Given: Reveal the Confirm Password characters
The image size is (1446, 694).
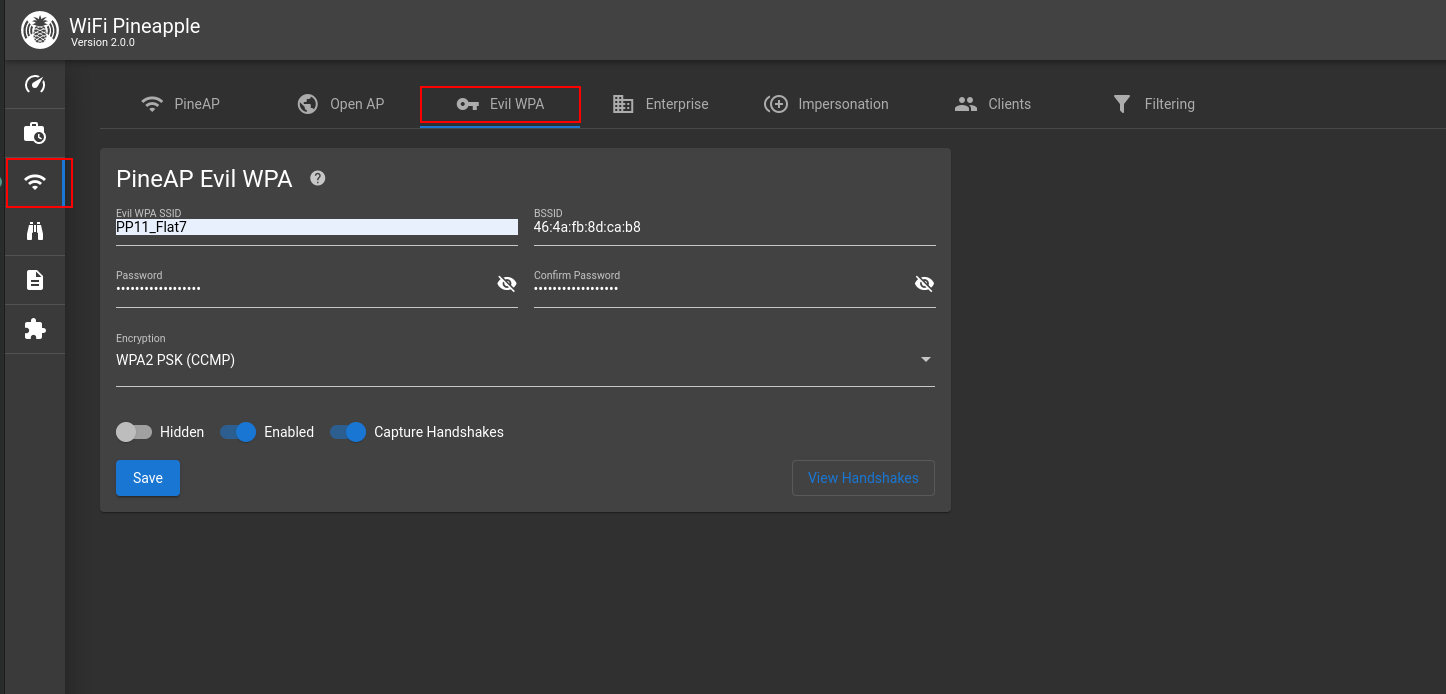Looking at the screenshot, I should coord(924,284).
